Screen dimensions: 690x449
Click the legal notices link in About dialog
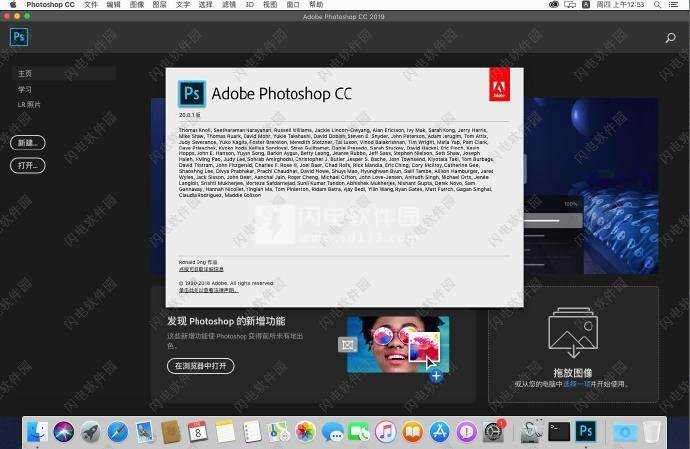pyautogui.click(x=209, y=290)
